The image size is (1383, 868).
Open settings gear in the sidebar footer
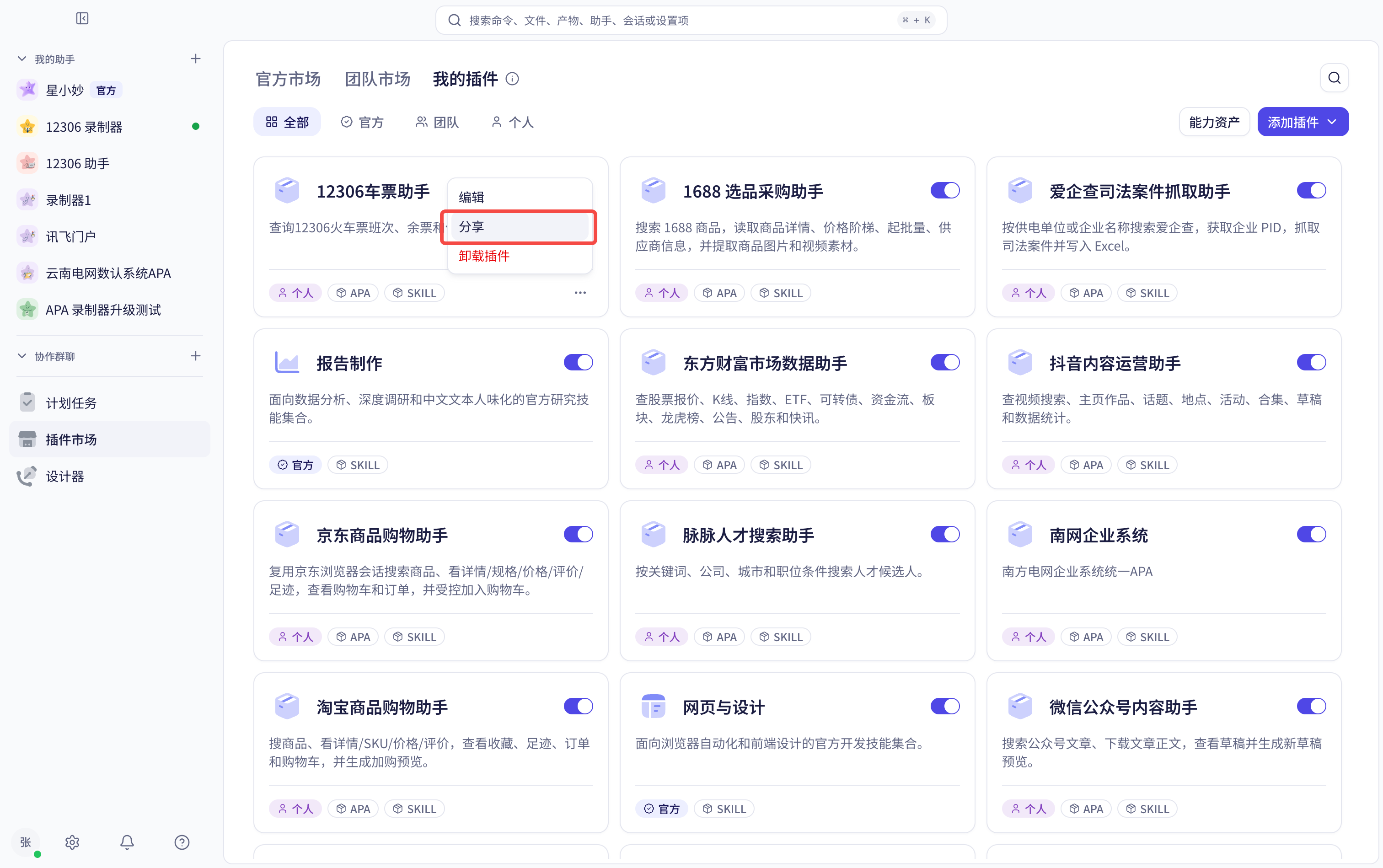coord(72,841)
